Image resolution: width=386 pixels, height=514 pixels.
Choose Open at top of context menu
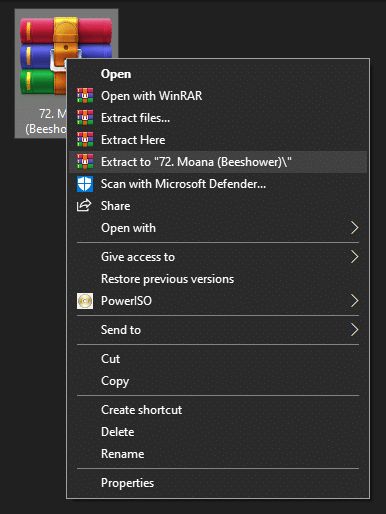pos(116,74)
